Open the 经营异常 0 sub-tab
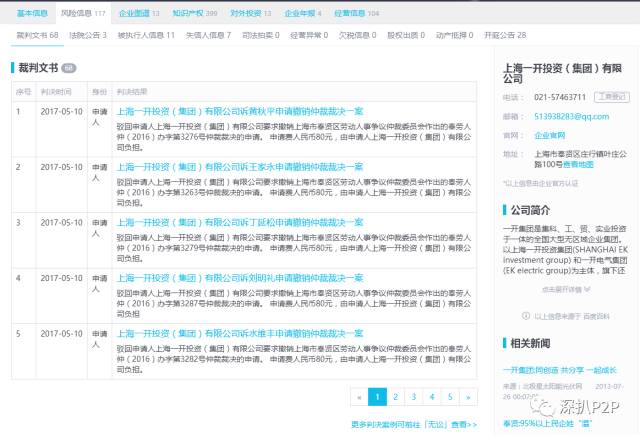 (309, 36)
